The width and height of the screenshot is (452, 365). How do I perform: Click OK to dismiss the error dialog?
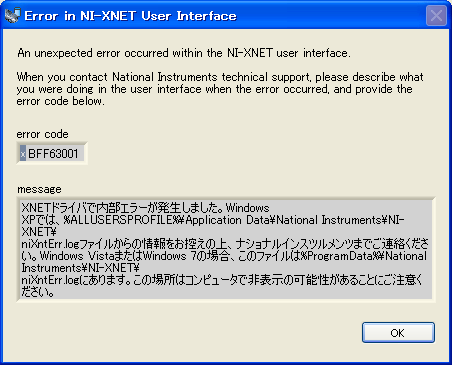click(x=398, y=332)
